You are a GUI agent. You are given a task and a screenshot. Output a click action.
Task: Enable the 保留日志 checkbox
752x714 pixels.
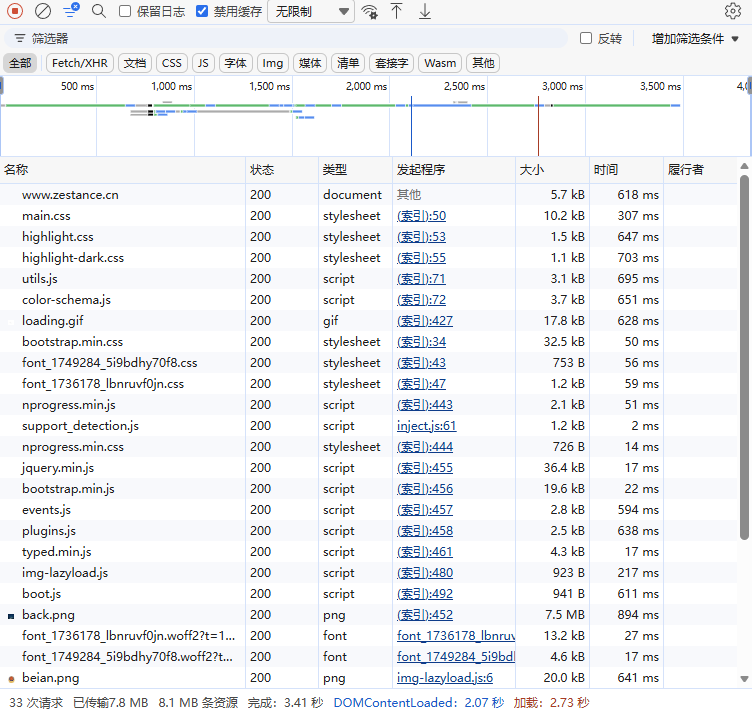click(x=125, y=12)
